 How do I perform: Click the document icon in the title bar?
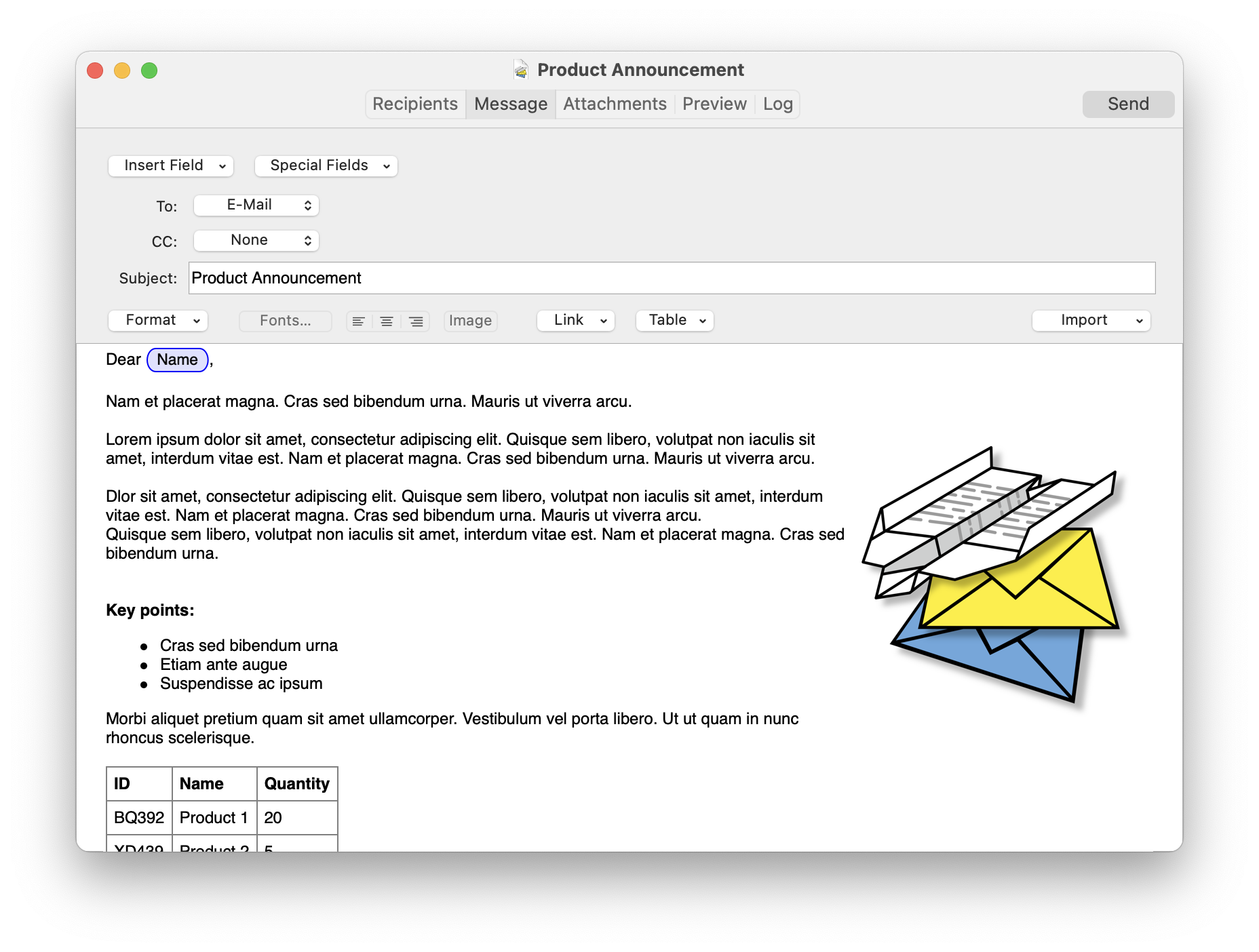[x=521, y=70]
